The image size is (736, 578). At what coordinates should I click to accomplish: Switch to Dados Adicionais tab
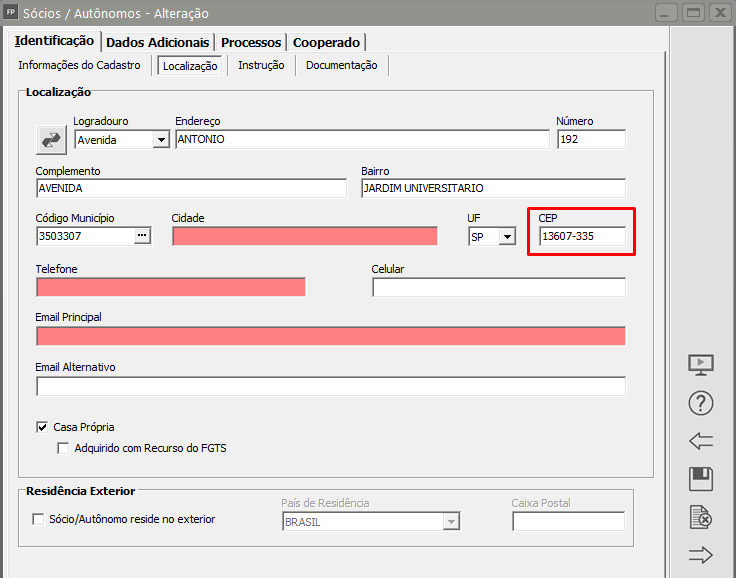click(157, 42)
